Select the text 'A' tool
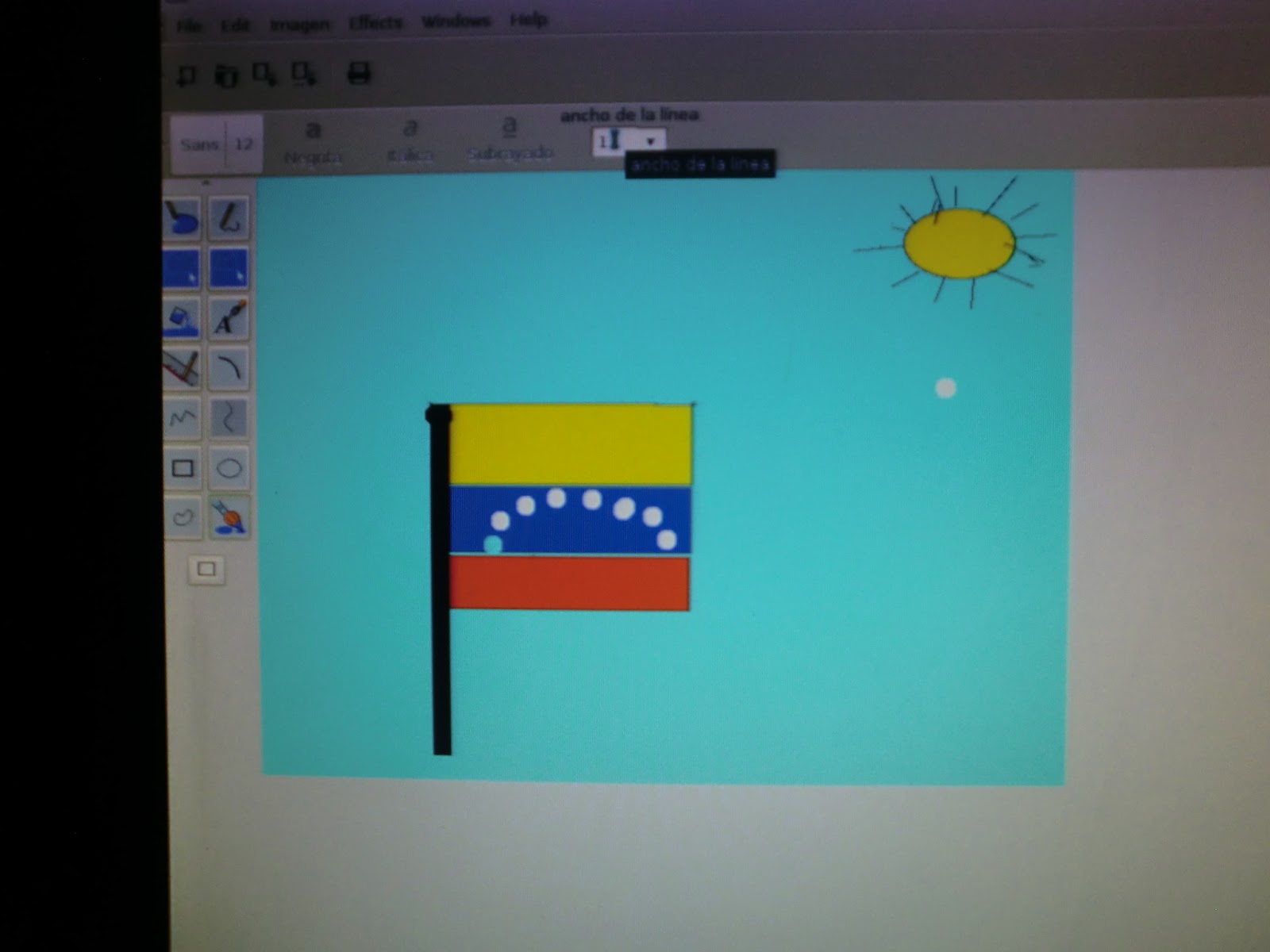The image size is (1270, 952). click(x=229, y=318)
